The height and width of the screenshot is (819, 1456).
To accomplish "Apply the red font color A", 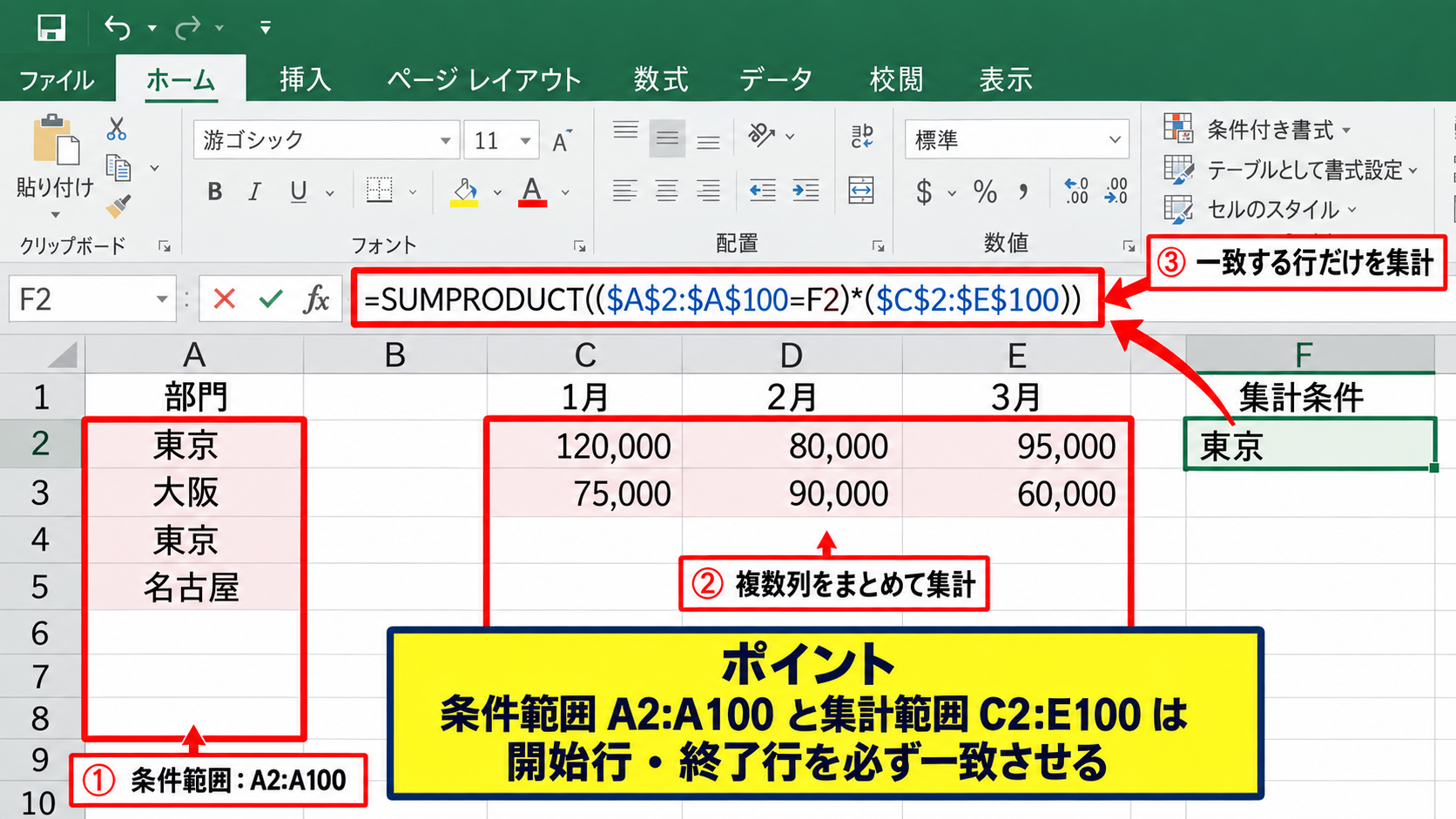I will [x=532, y=191].
